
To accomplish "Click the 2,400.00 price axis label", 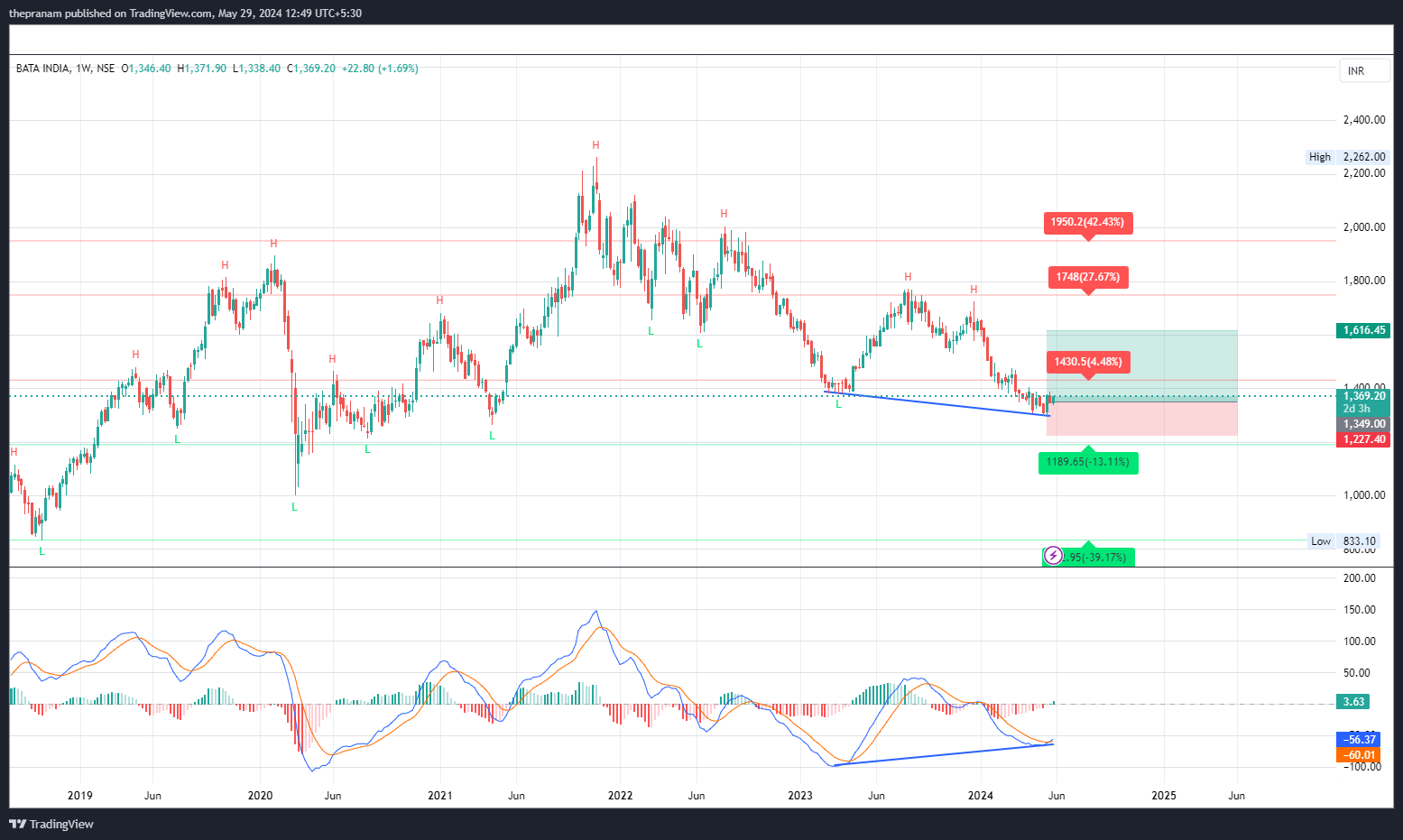I will tap(1364, 120).
